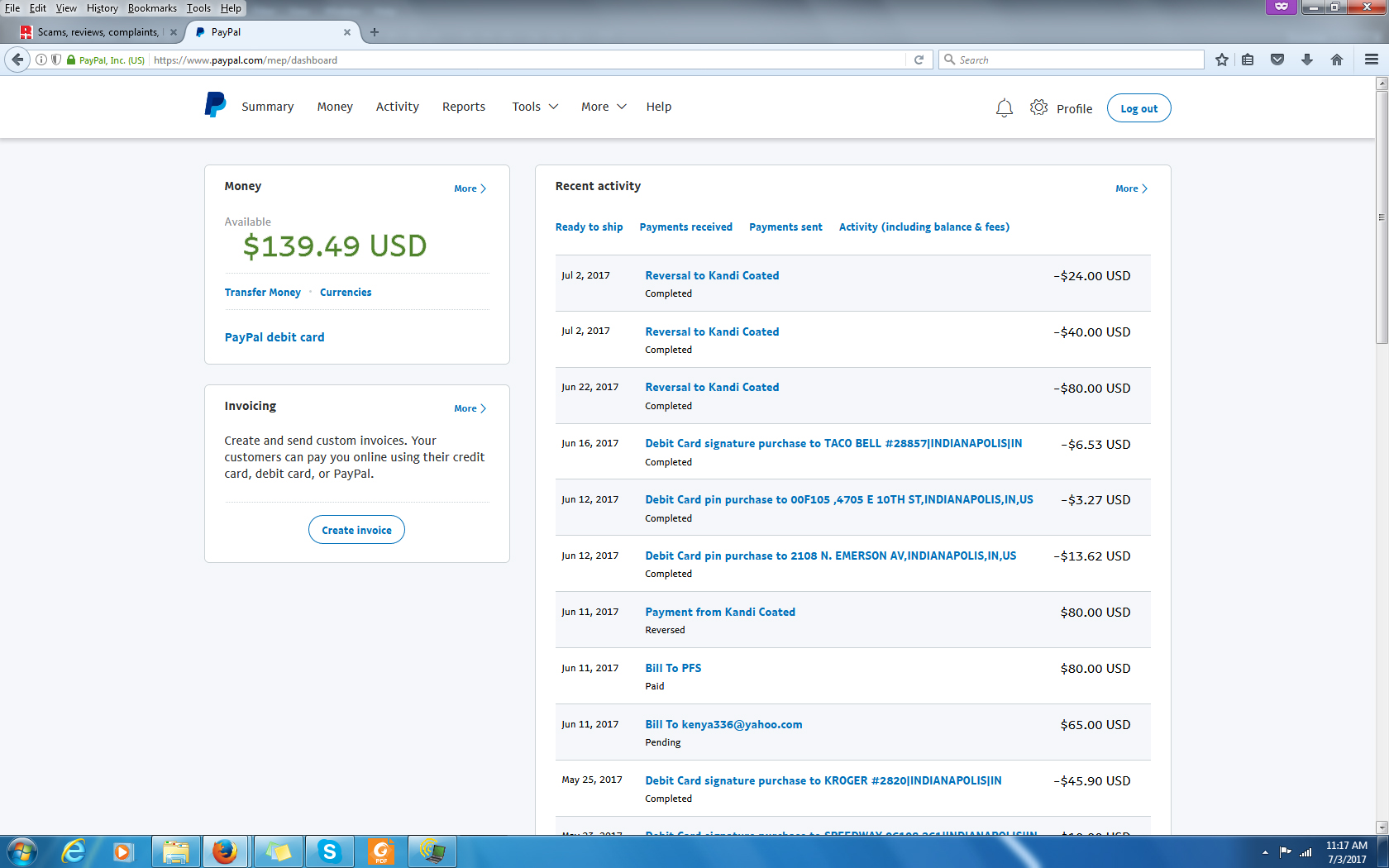The image size is (1389, 868).
Task: Open the Firefox Bookmarks menu
Action: pos(152,8)
